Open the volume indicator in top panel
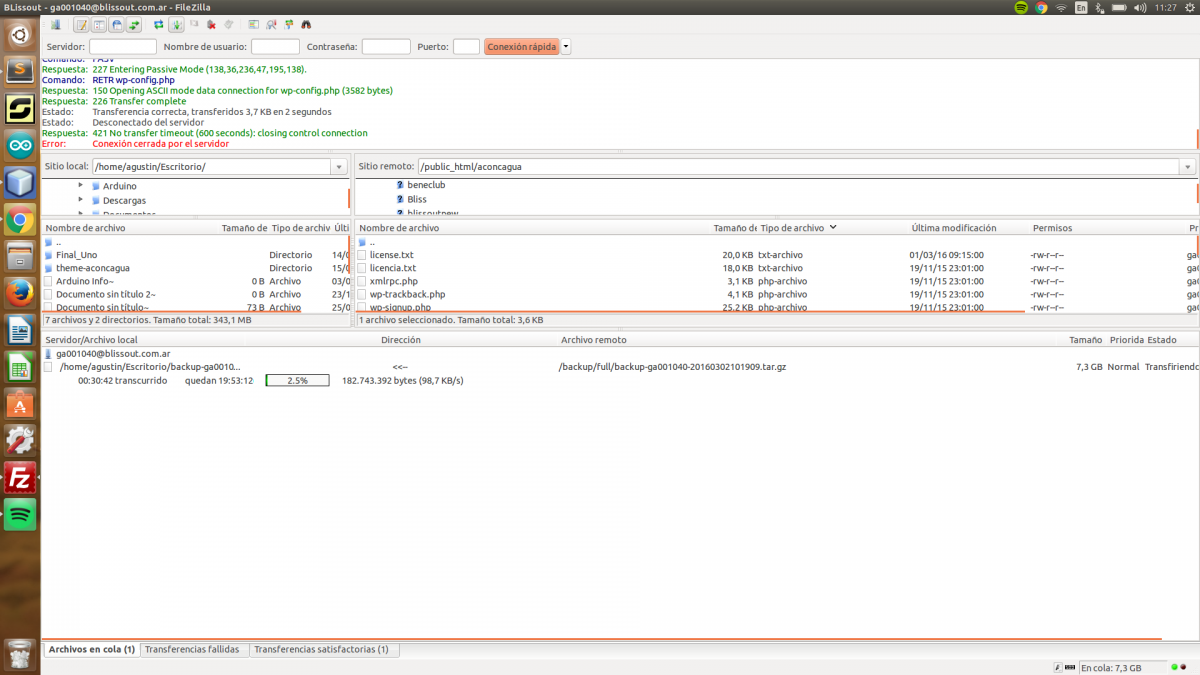Image resolution: width=1200 pixels, height=675 pixels. click(1139, 7)
